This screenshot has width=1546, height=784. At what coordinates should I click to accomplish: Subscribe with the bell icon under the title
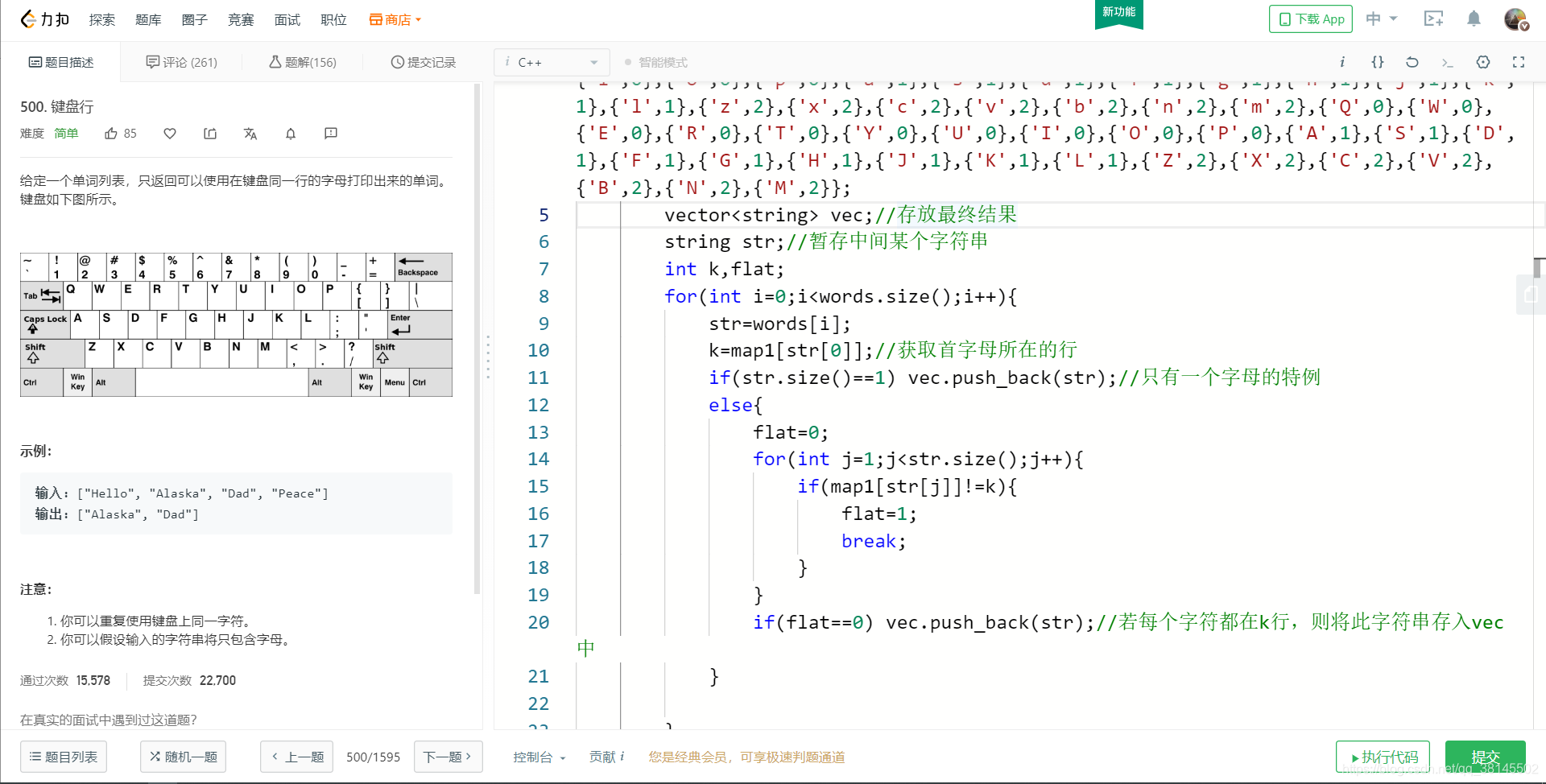(x=291, y=134)
